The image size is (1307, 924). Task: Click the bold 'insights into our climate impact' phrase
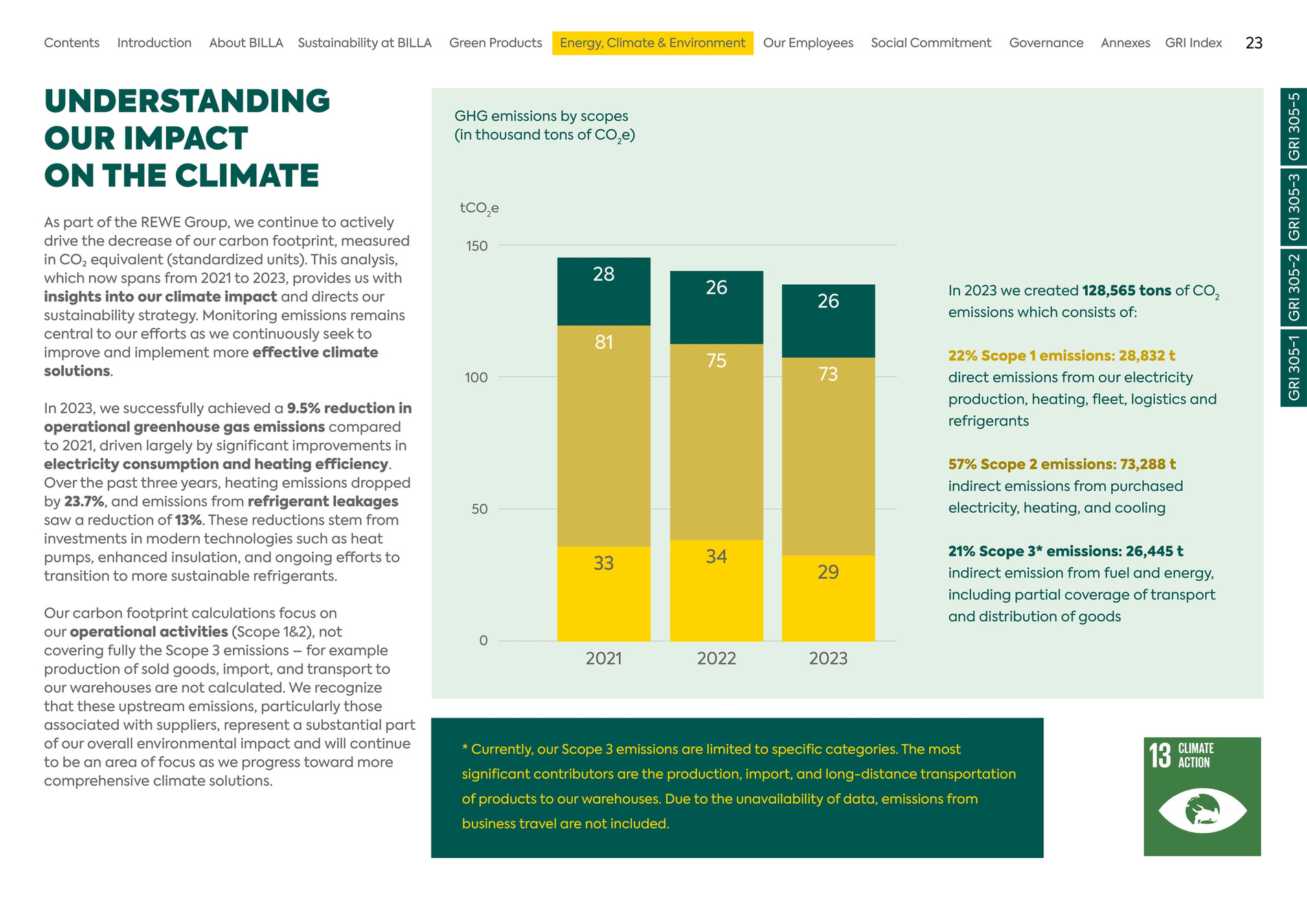pos(161,297)
